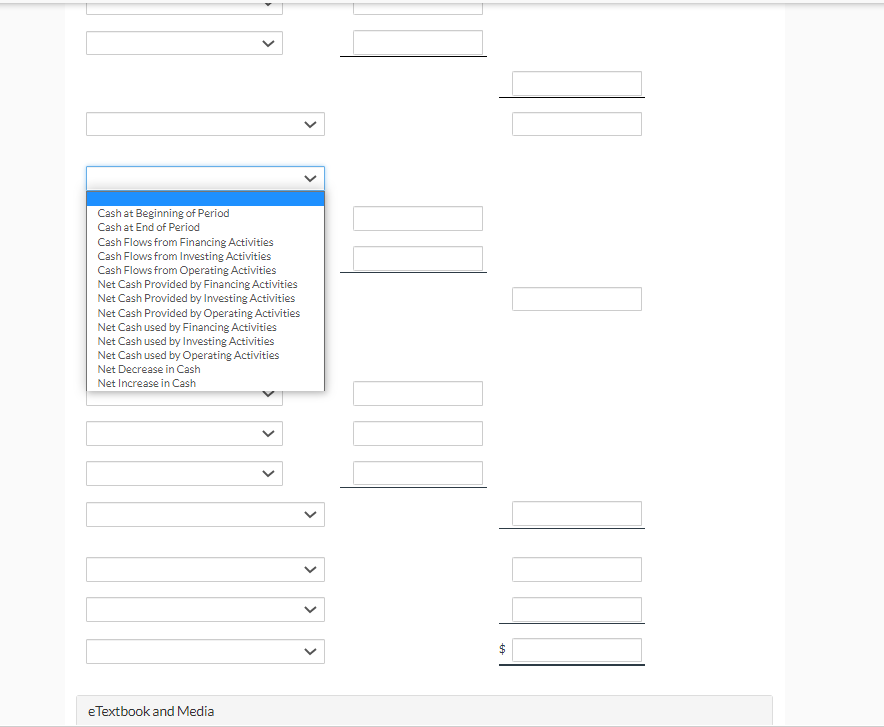
Task: Select 'Cash at Beginning of Period' option
Action: coord(205,213)
